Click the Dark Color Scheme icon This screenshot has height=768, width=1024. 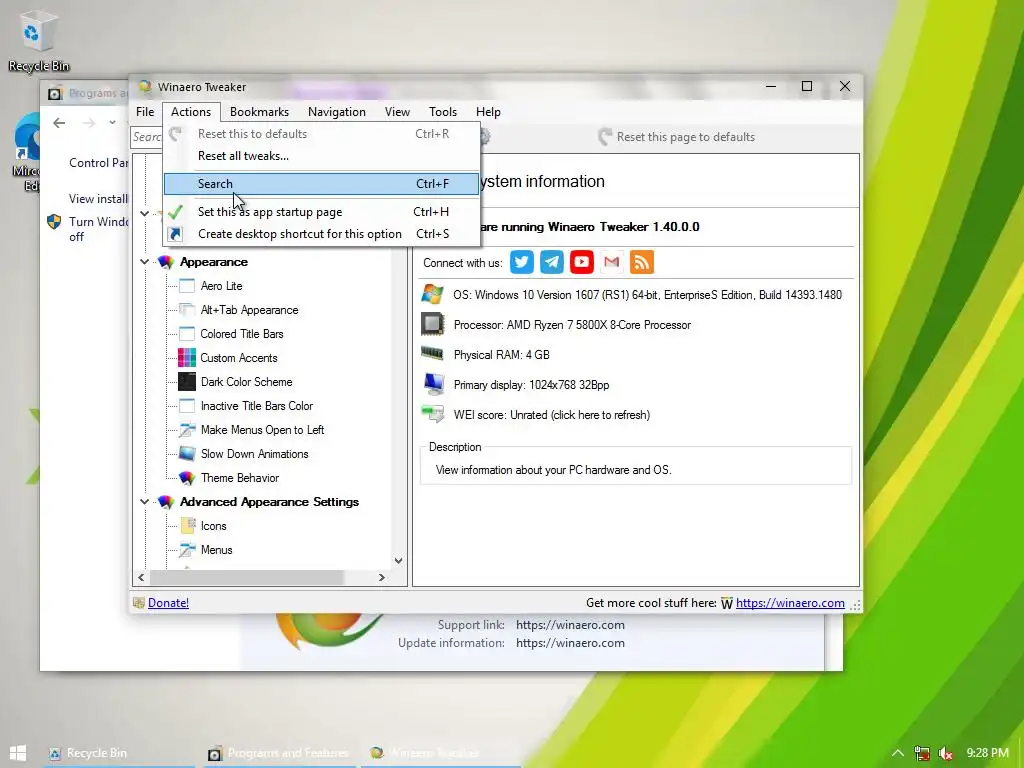(187, 381)
